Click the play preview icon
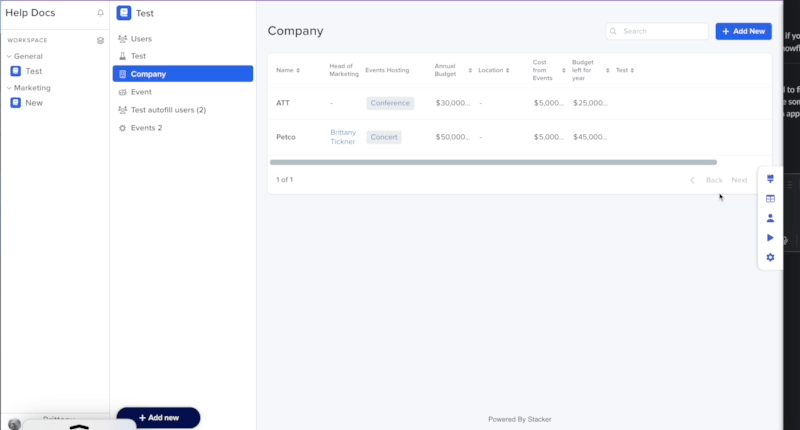Viewport: 800px width, 430px height. click(x=770, y=237)
